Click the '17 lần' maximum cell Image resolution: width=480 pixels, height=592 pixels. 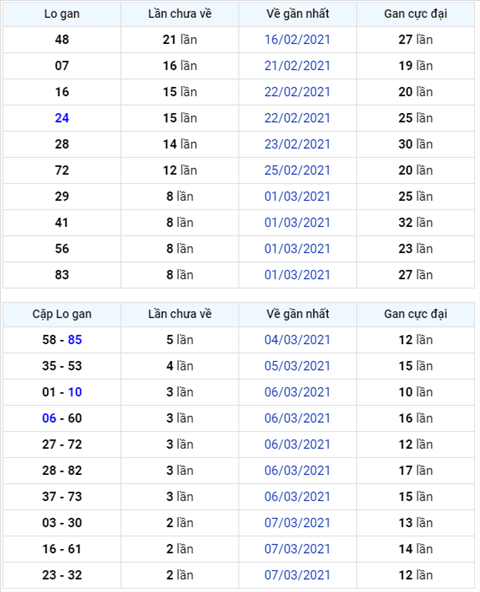[415, 470]
